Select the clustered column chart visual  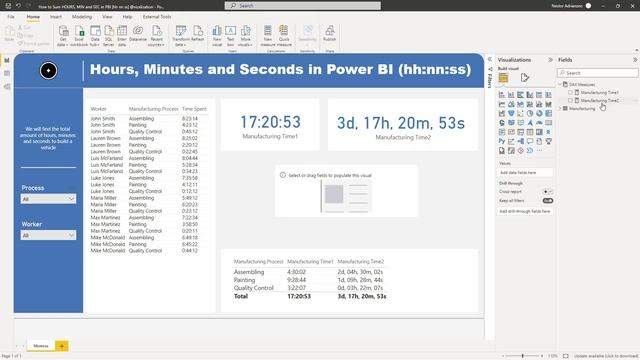(x=530, y=95)
